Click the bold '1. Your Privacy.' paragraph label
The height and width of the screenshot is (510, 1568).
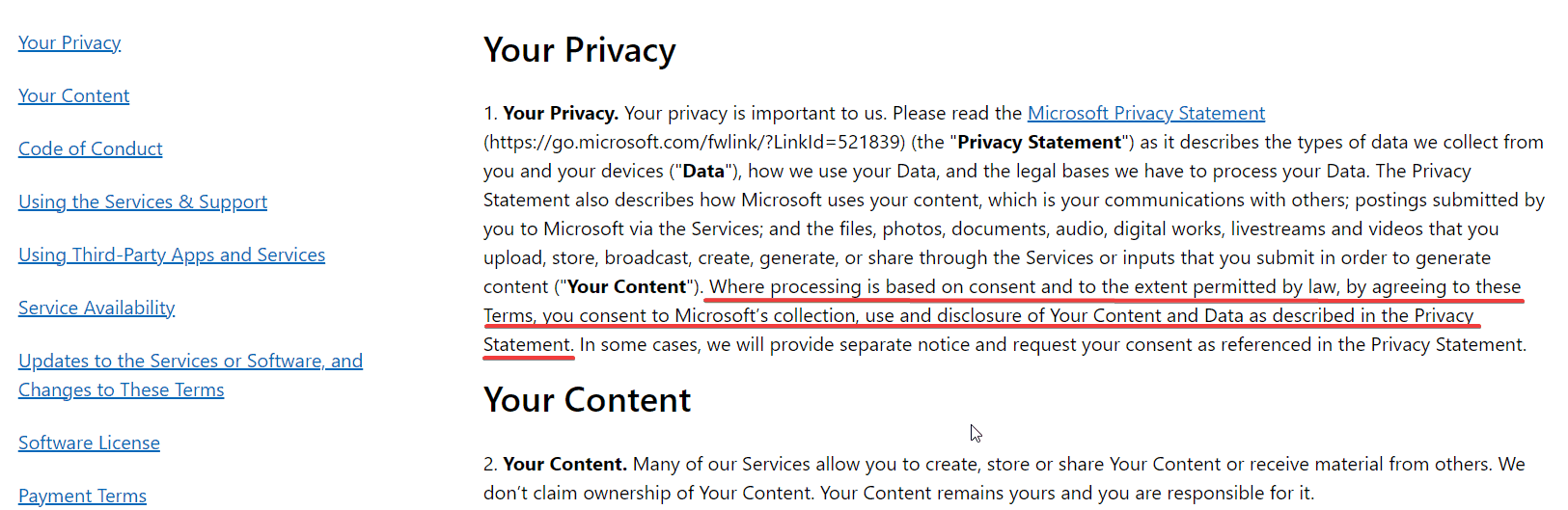551,113
